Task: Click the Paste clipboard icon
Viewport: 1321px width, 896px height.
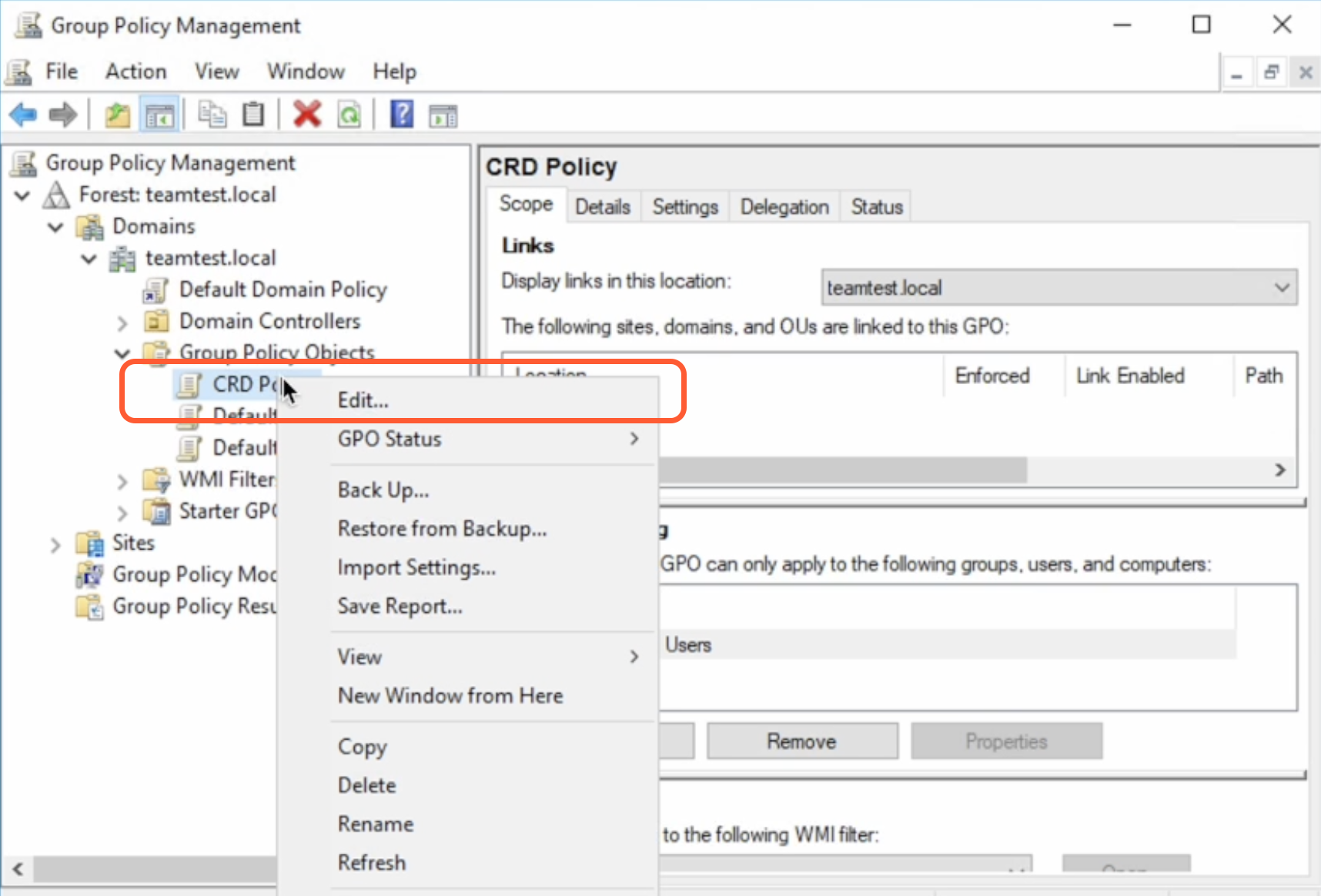Action: pos(253,115)
